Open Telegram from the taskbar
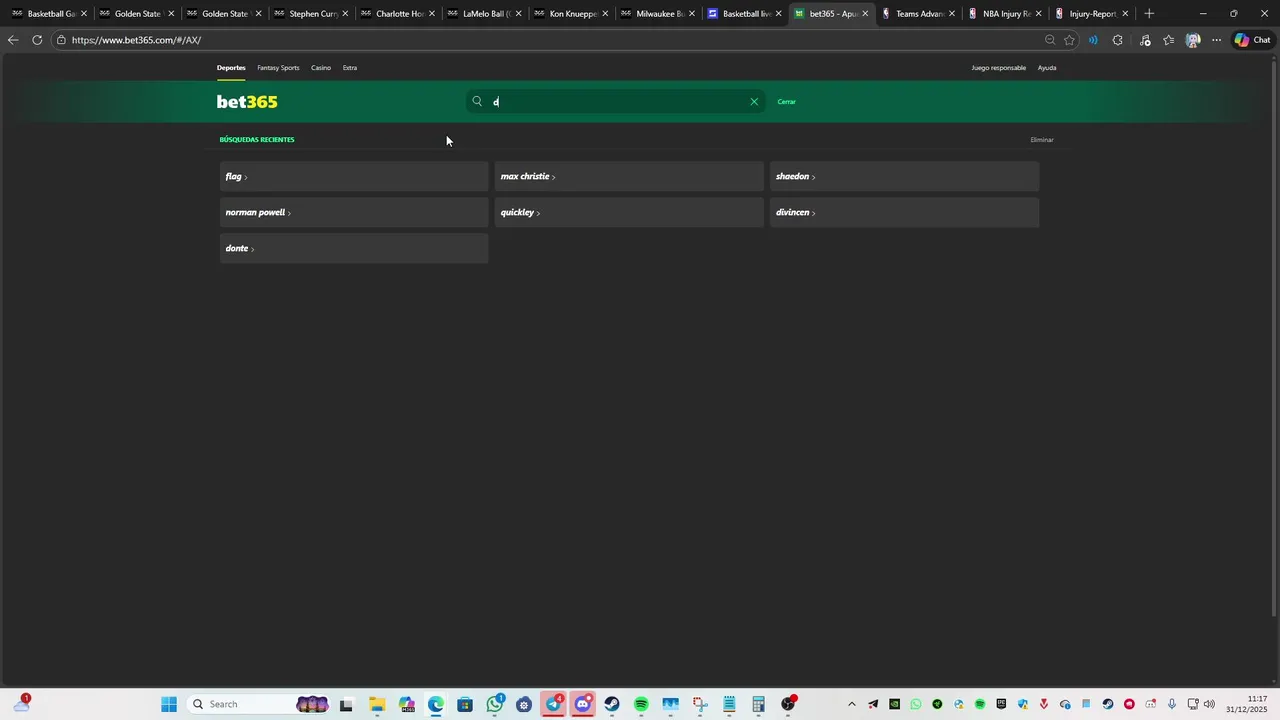The height and width of the screenshot is (720, 1280). (x=553, y=704)
